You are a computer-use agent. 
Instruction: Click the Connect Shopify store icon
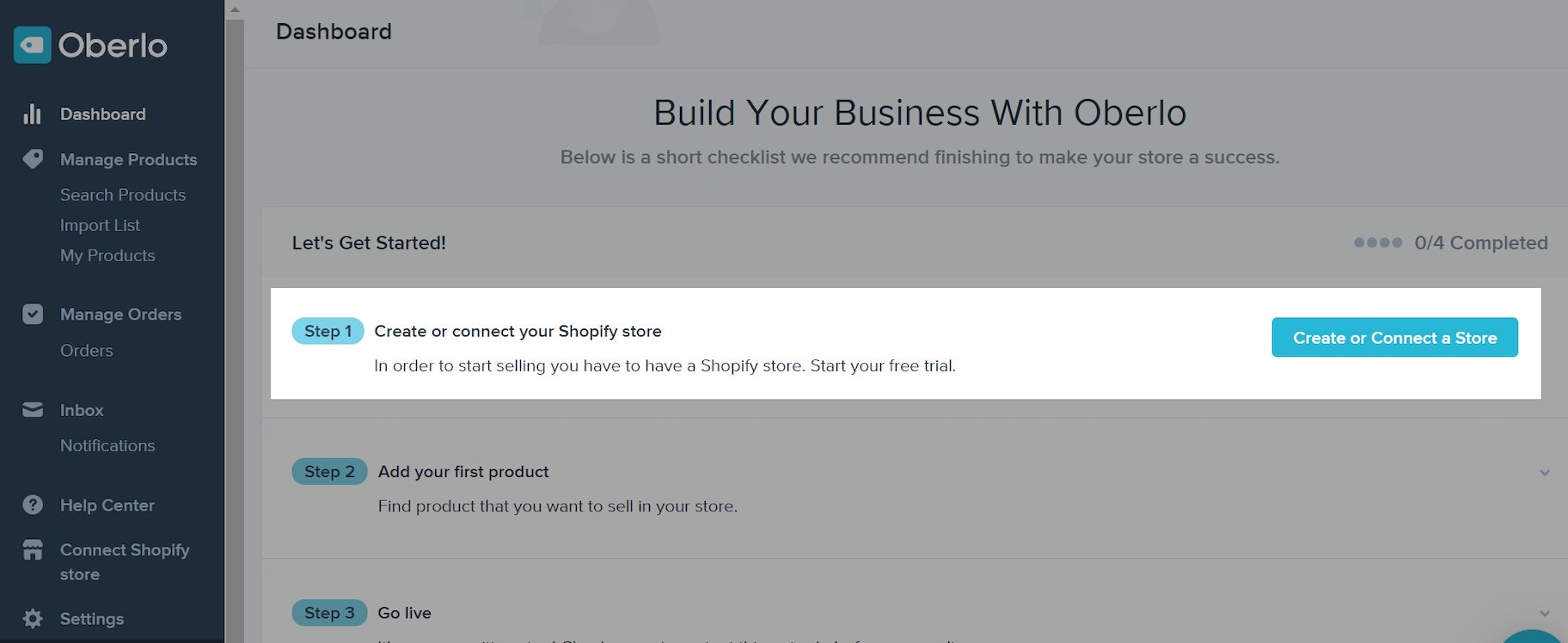coord(33,550)
